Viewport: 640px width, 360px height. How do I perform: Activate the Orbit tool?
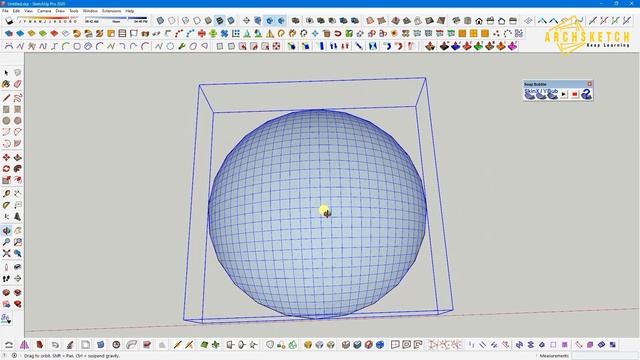point(6,231)
